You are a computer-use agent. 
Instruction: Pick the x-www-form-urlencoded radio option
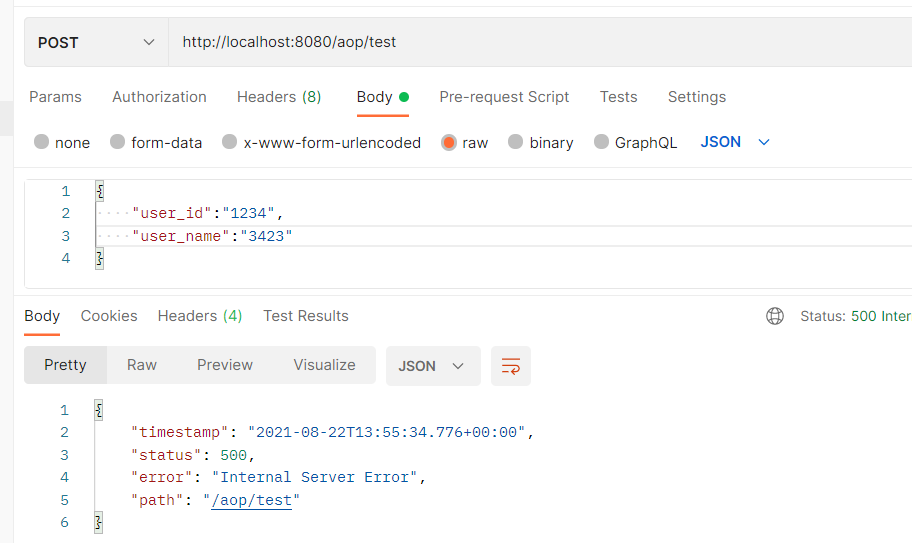point(230,143)
